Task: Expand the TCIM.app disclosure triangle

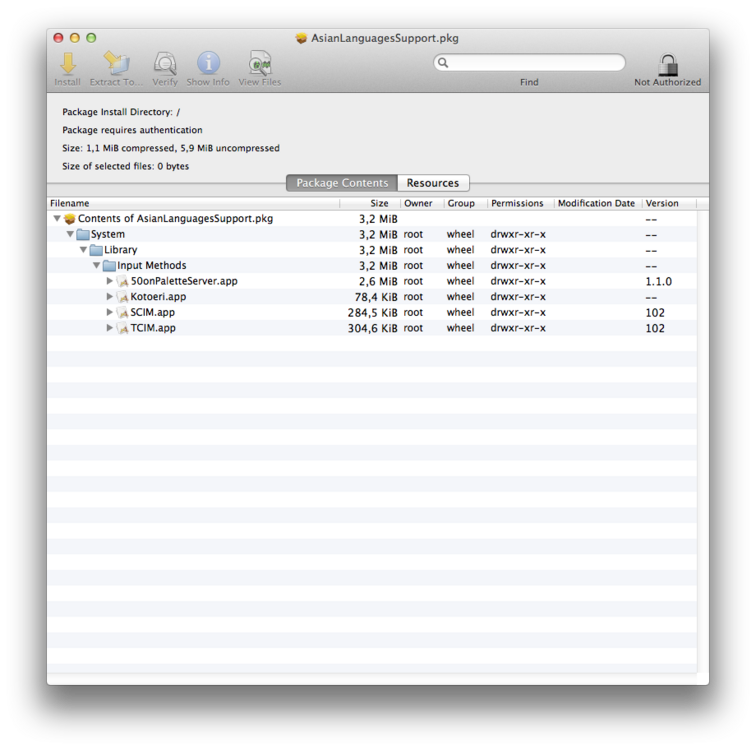Action: tap(110, 328)
